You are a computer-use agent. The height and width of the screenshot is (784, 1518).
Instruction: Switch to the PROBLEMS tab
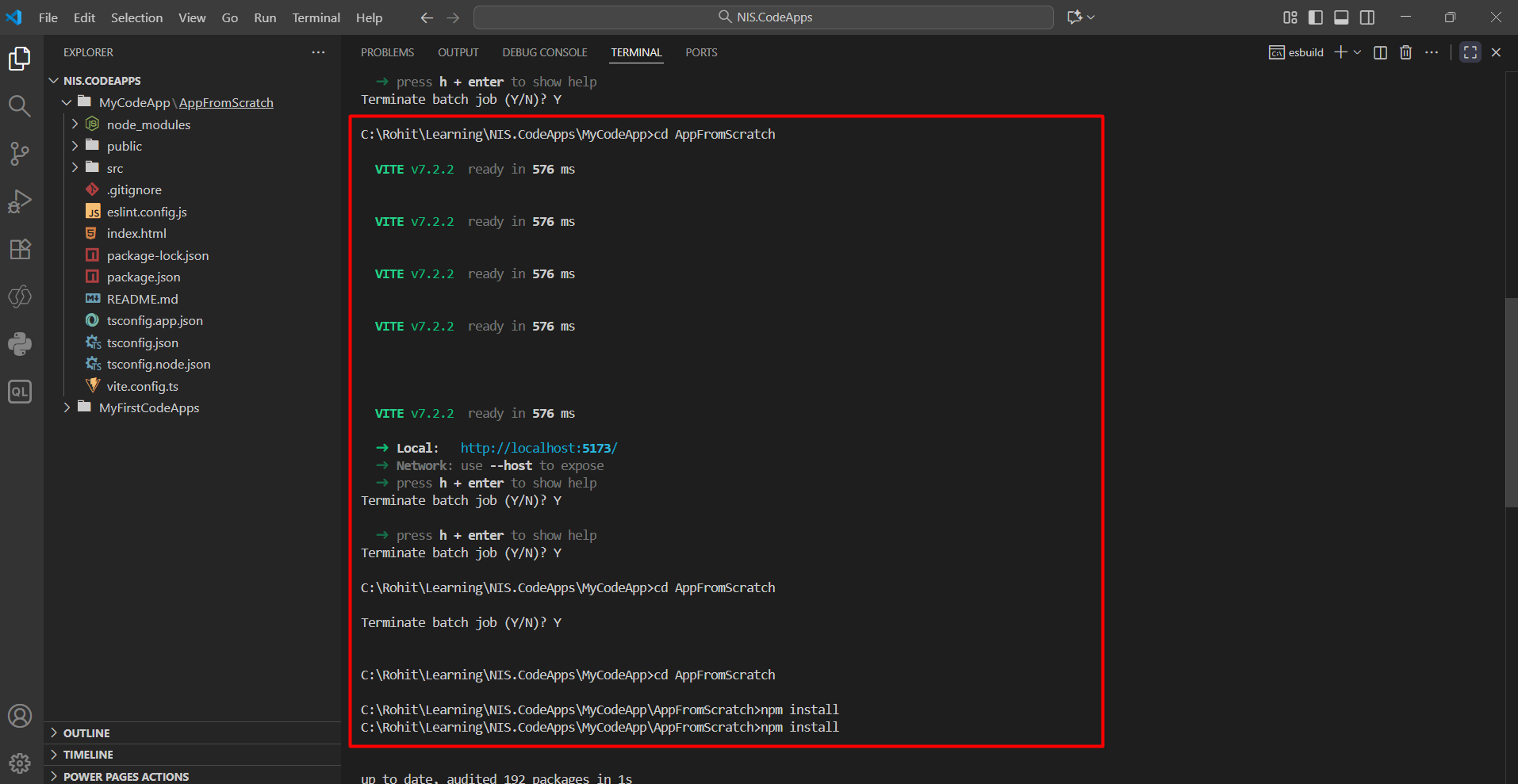point(387,52)
